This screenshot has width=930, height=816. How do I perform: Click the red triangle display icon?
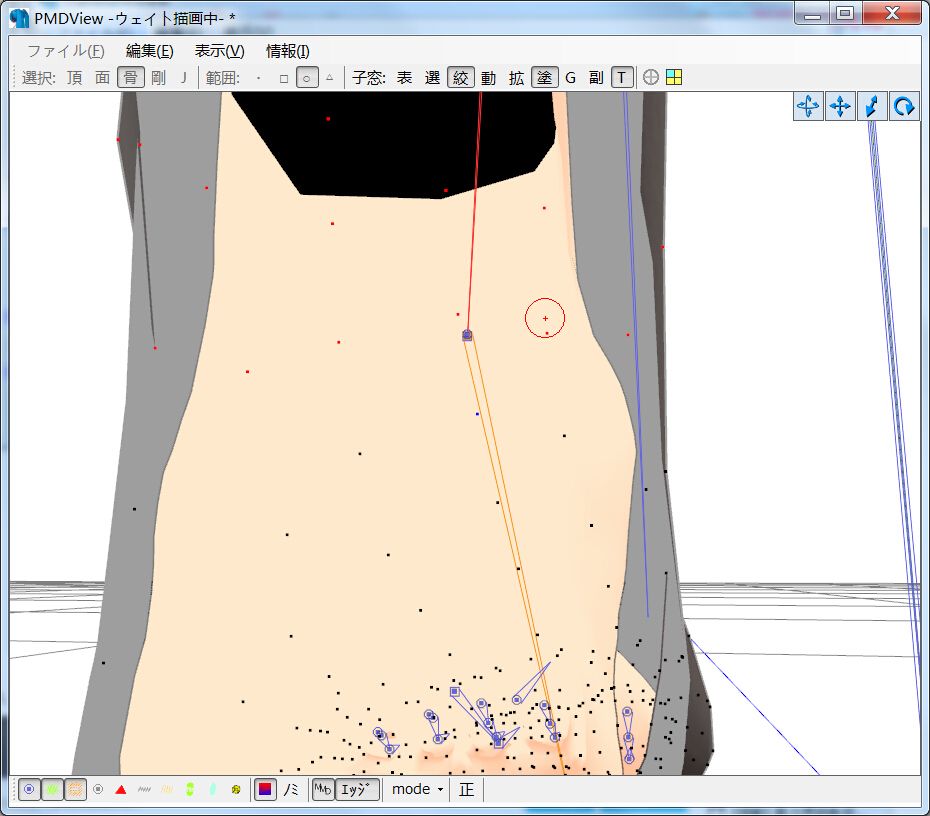[121, 789]
